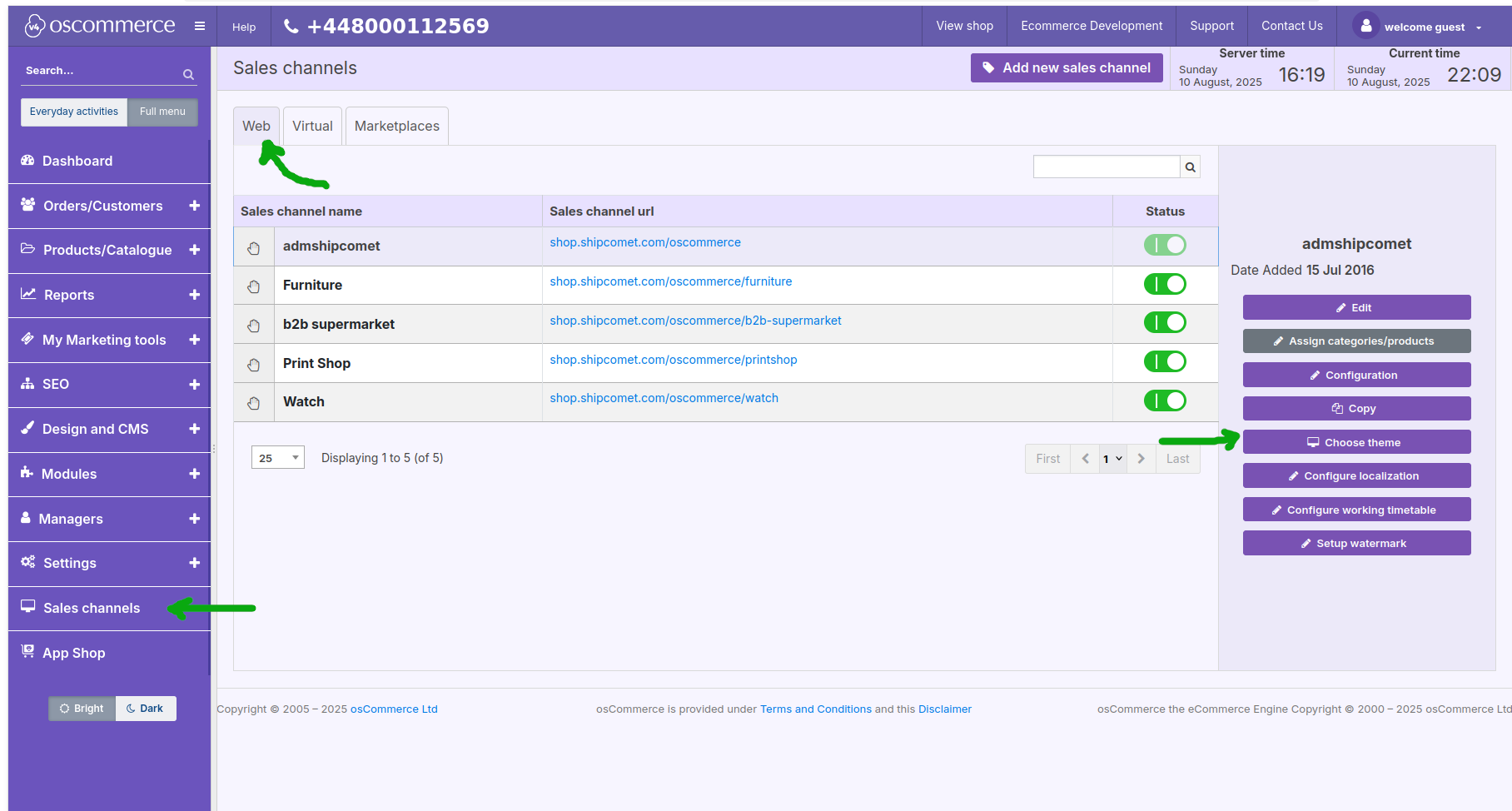Go to next page arrow in pagination
The height and width of the screenshot is (811, 1512).
point(1141,459)
